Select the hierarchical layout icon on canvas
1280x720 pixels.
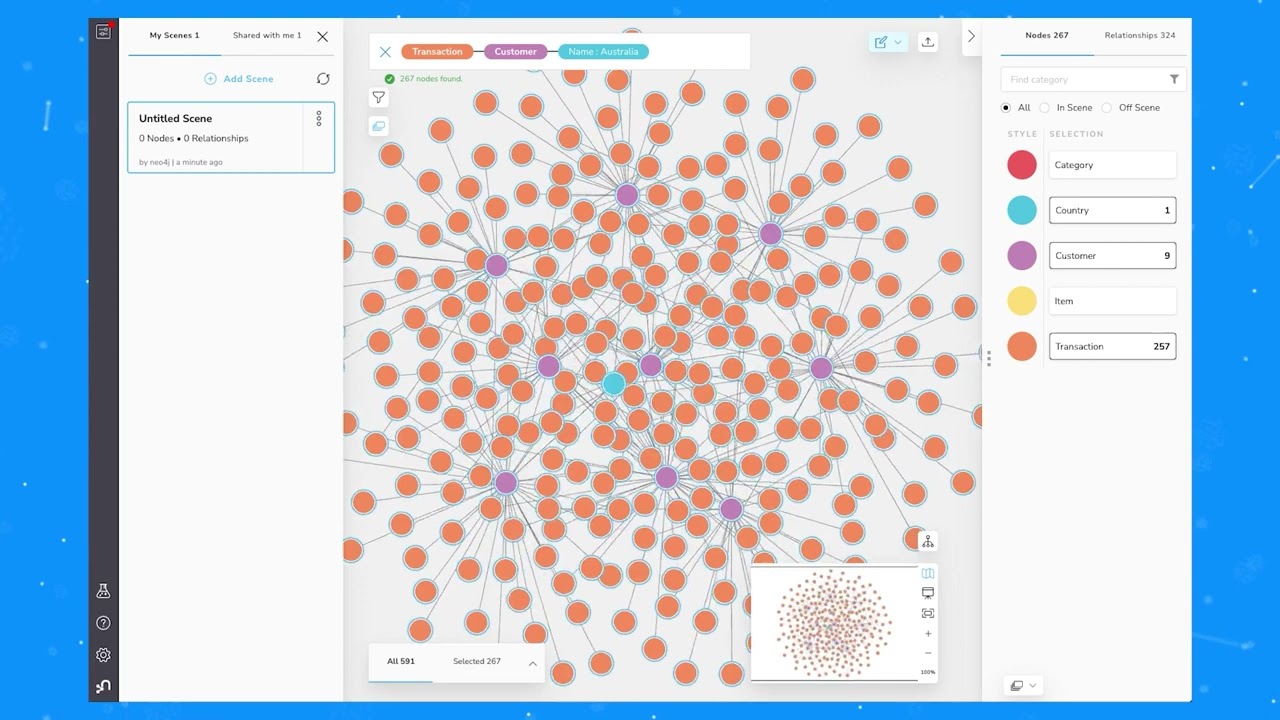click(927, 540)
